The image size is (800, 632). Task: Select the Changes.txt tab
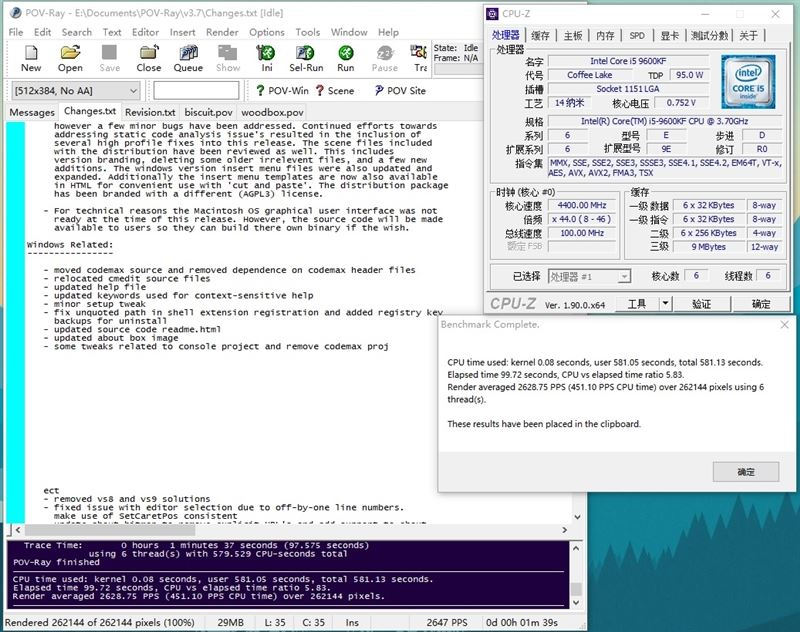[90, 111]
